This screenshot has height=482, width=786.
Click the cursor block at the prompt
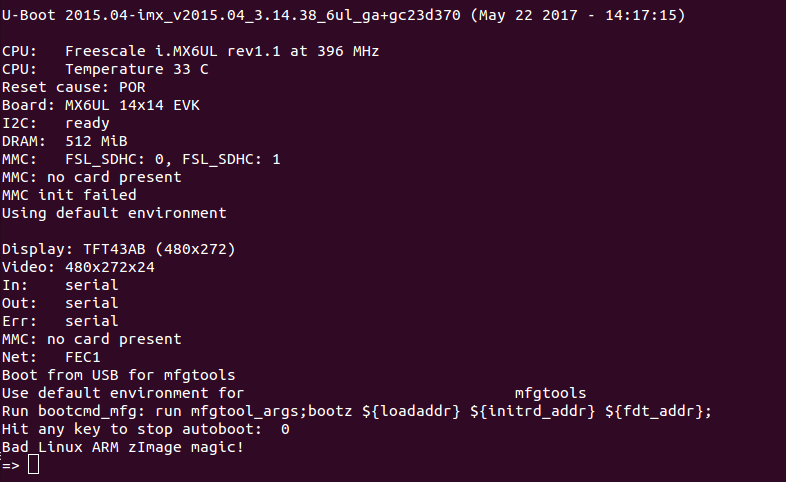(x=33, y=465)
